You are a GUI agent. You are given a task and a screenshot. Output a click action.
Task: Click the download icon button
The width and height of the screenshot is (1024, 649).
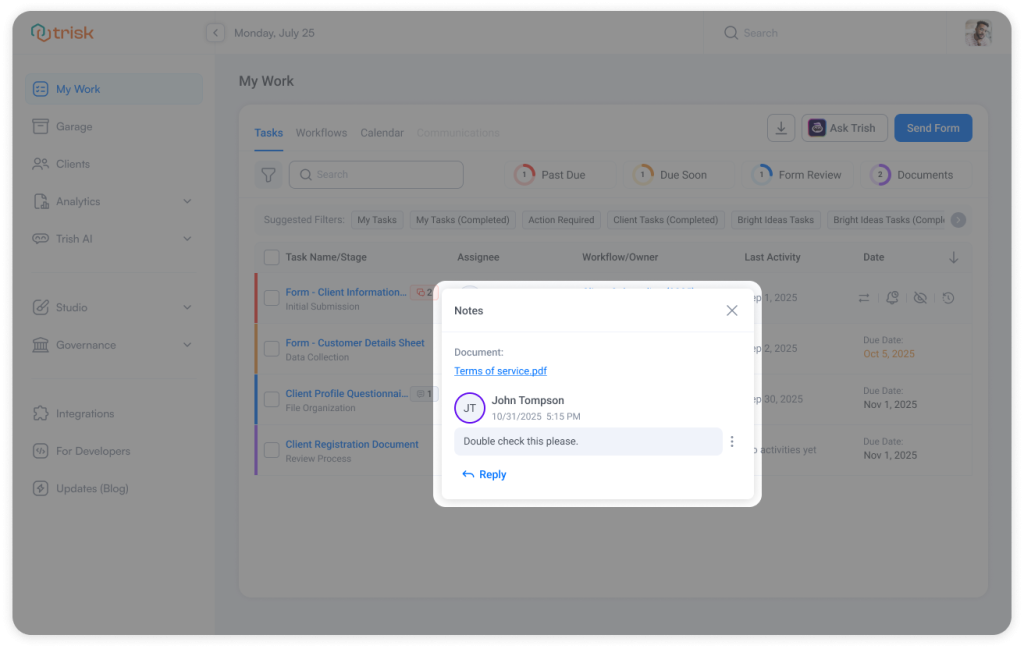(781, 128)
